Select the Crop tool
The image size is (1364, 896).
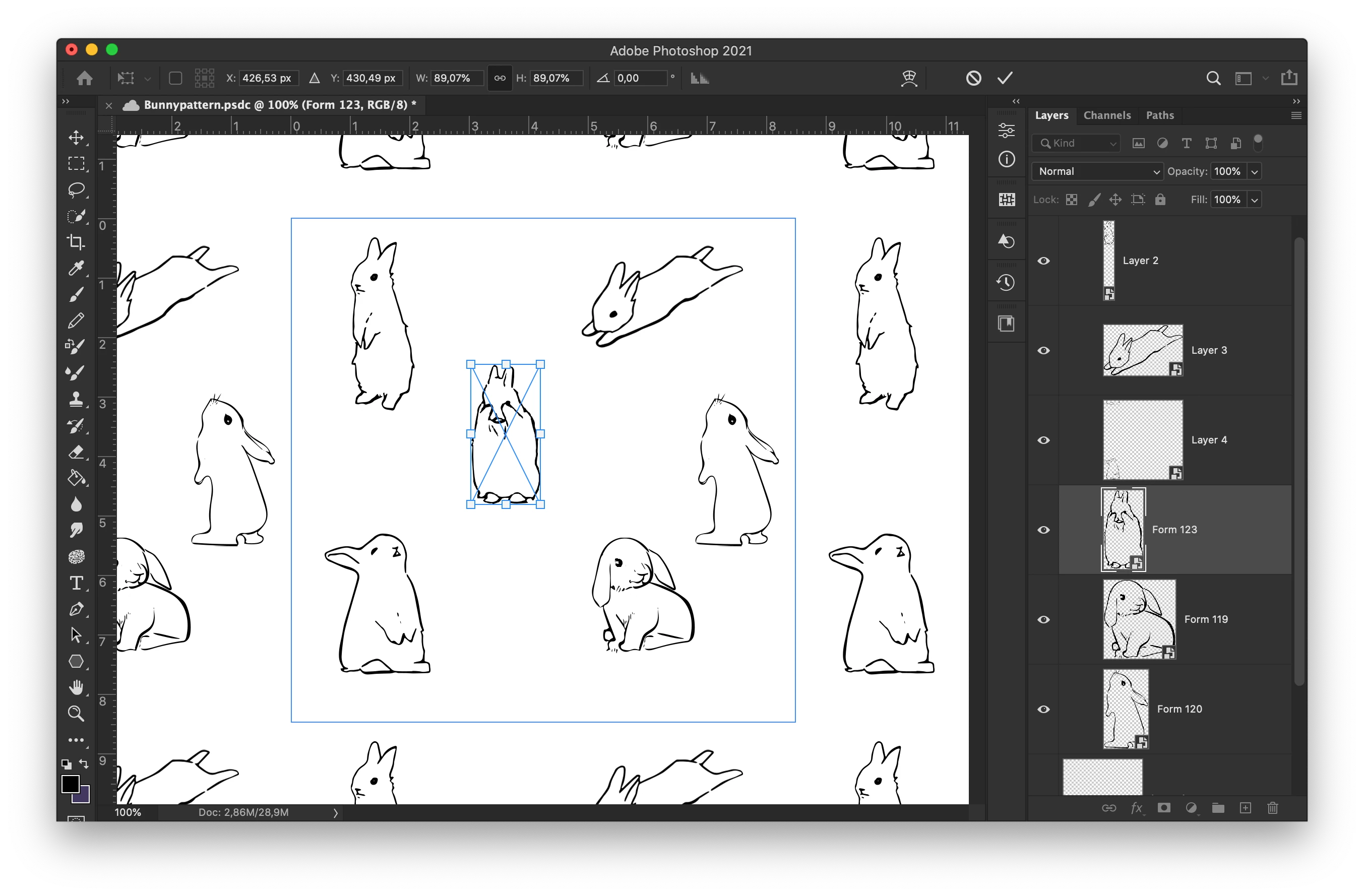point(76,242)
